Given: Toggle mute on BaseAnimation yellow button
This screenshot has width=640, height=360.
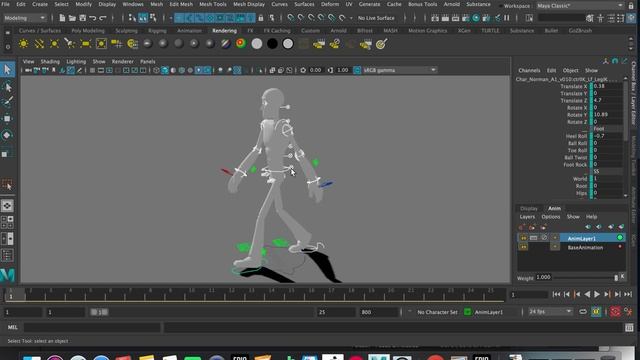Looking at the screenshot, I should tap(523, 247).
